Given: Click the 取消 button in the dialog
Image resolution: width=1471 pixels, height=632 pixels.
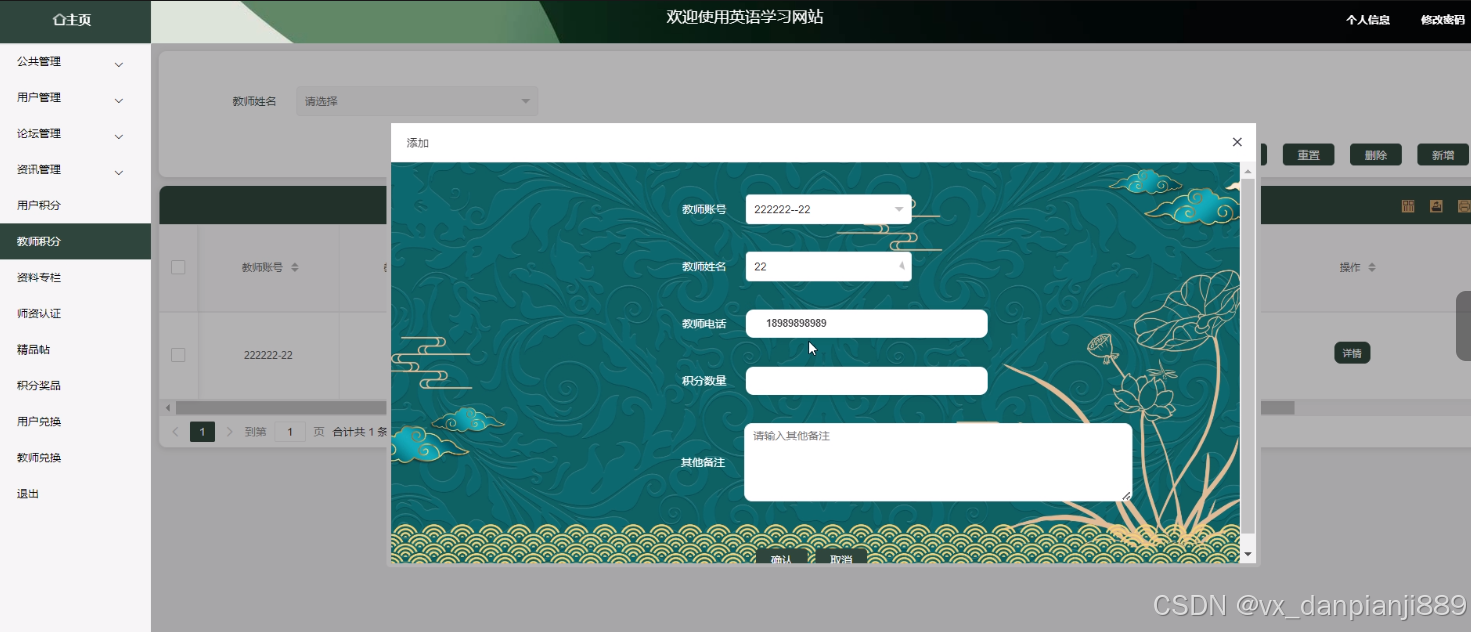Looking at the screenshot, I should pyautogui.click(x=841, y=558).
